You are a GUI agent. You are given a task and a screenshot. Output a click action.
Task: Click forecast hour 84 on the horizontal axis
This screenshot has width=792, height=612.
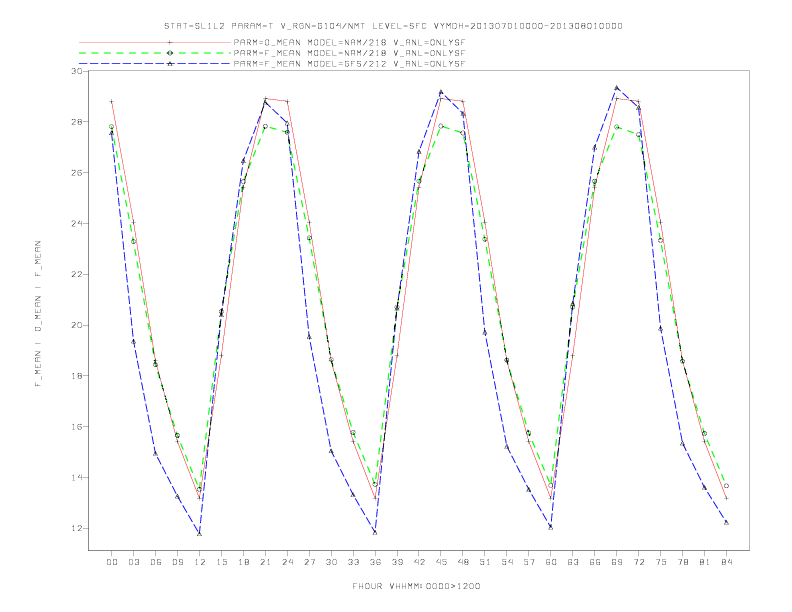point(726,562)
